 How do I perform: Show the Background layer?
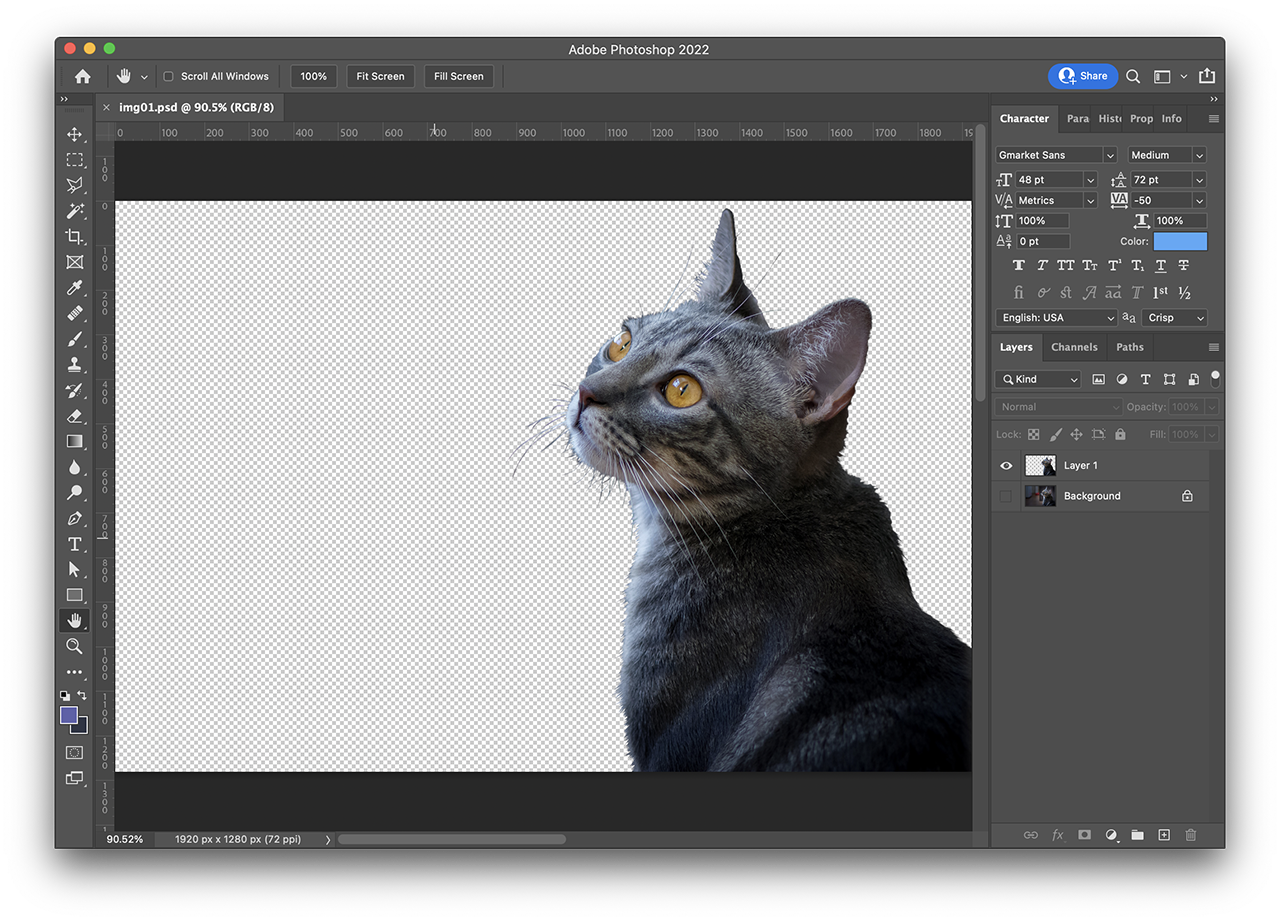pyautogui.click(x=1006, y=496)
